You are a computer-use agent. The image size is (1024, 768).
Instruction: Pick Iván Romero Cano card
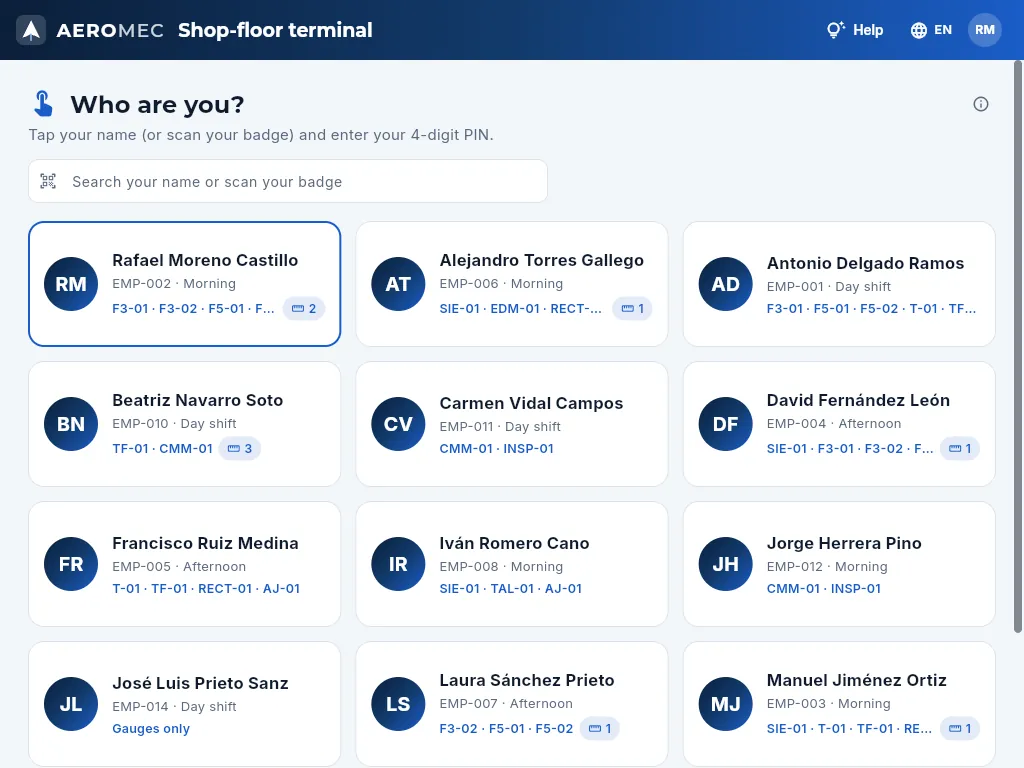512,564
